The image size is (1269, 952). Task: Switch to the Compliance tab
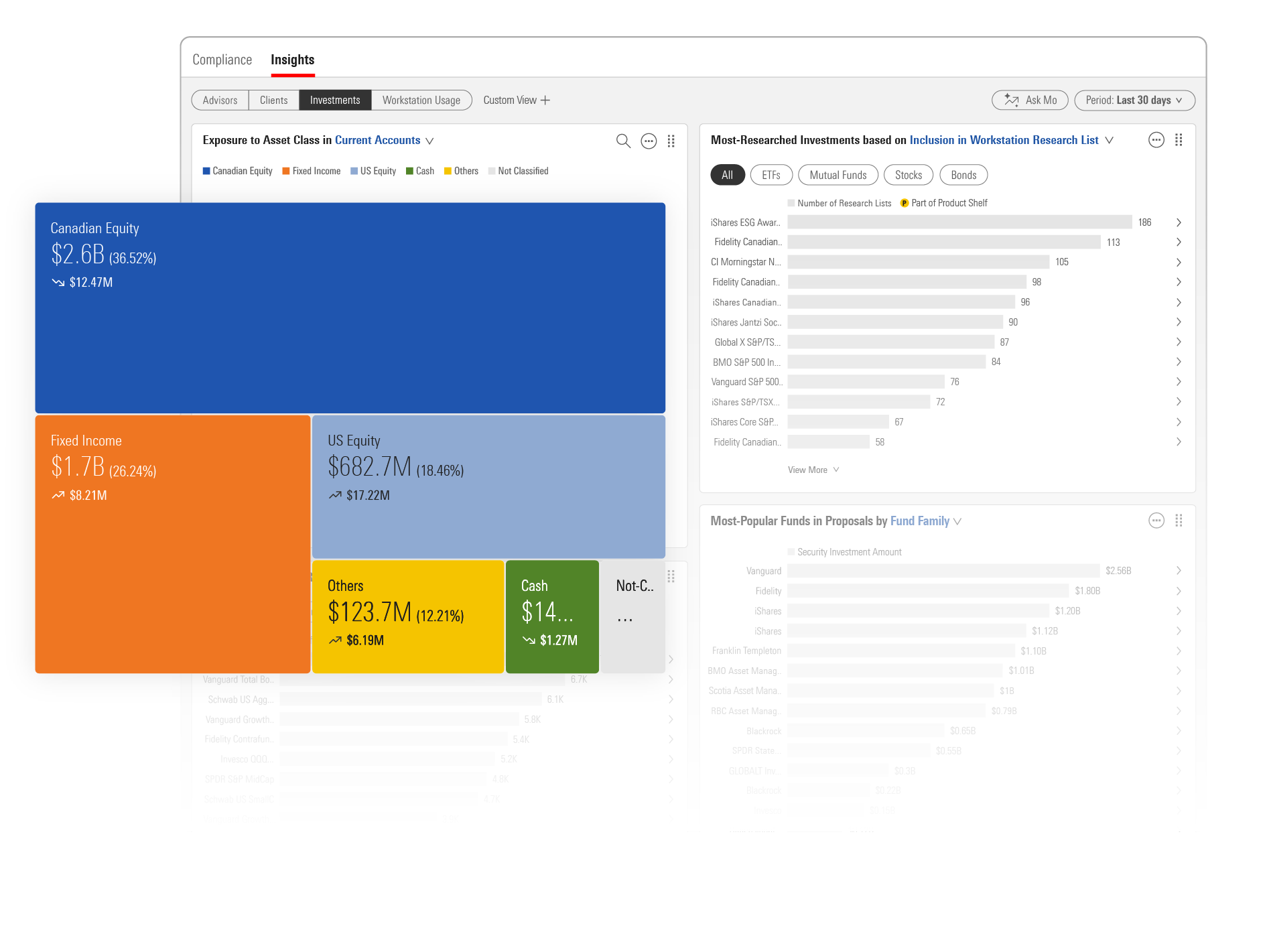(222, 60)
